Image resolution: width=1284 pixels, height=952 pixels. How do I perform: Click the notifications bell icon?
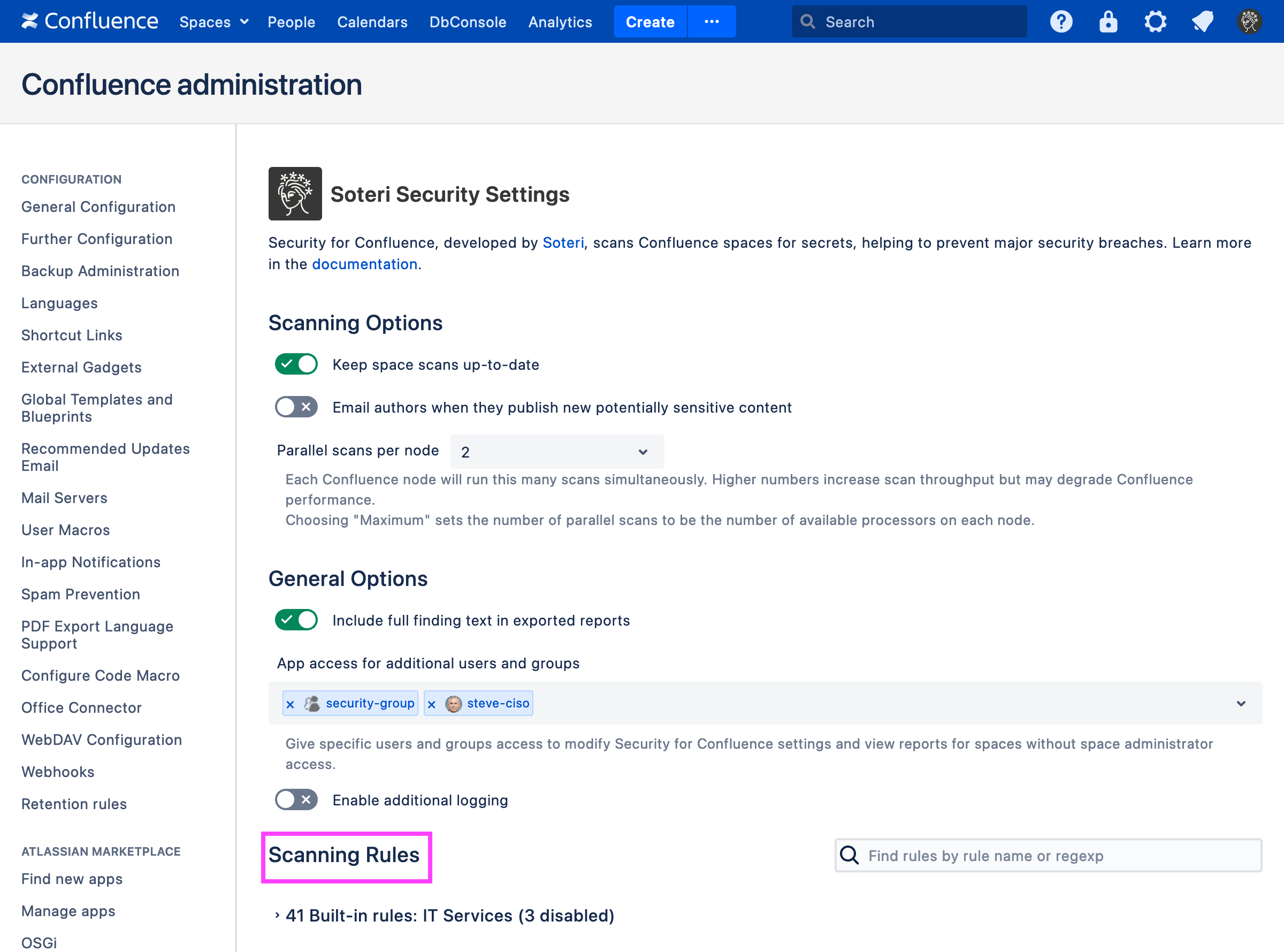1202,22
